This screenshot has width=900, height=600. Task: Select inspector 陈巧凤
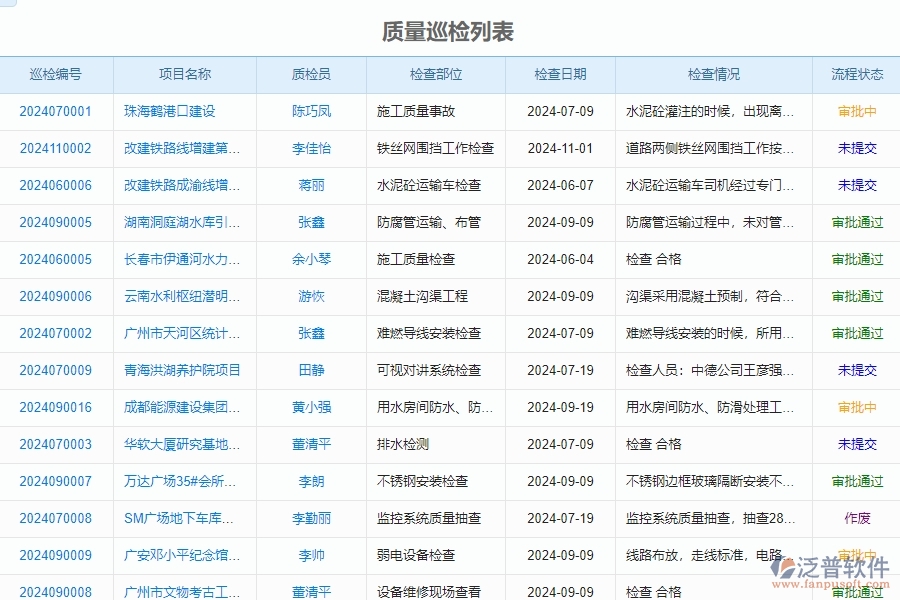coord(310,112)
